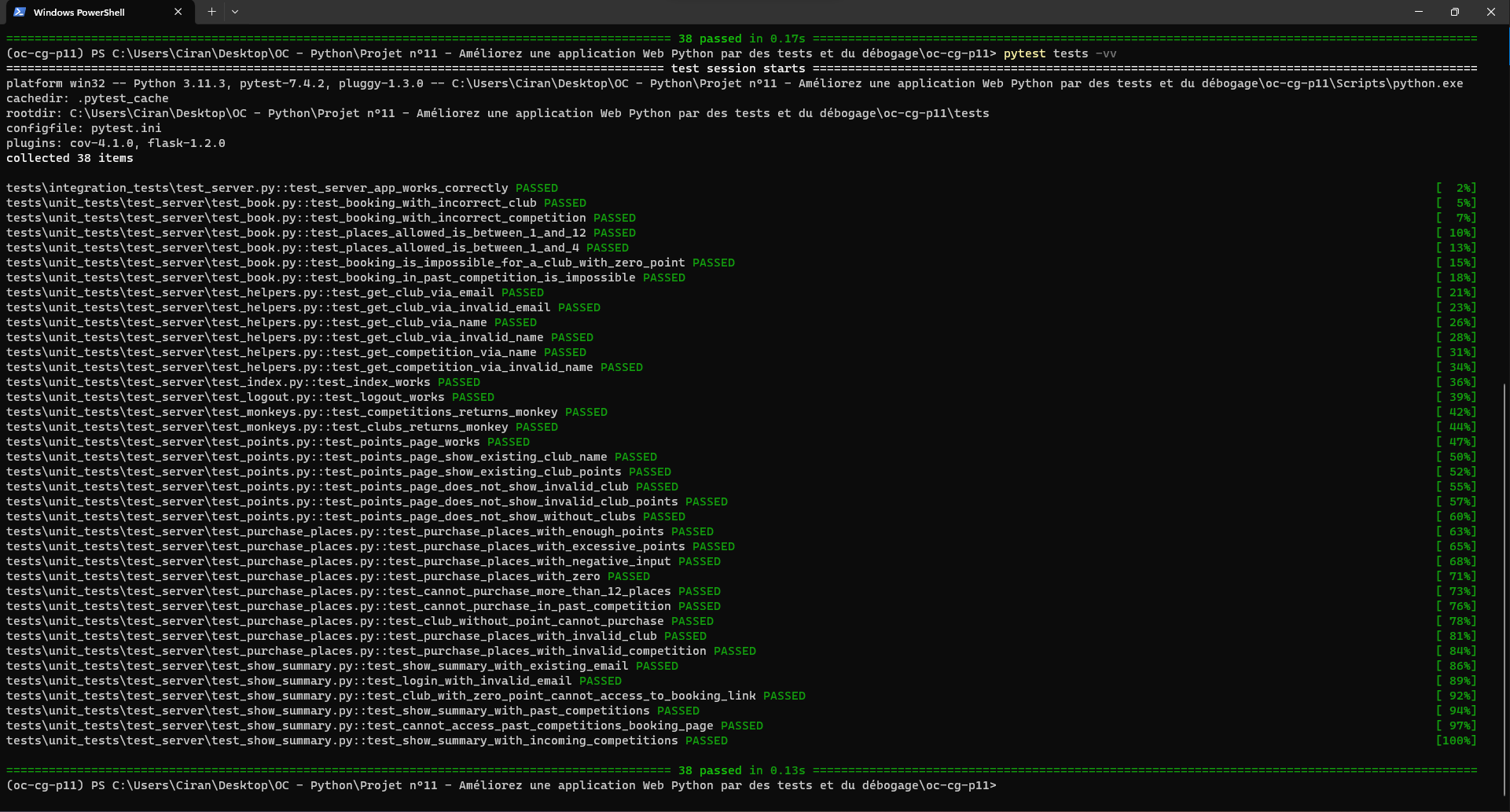1510x812 pixels.
Task: Click the 'pytest tests -vv' command text
Action: (x=1060, y=53)
